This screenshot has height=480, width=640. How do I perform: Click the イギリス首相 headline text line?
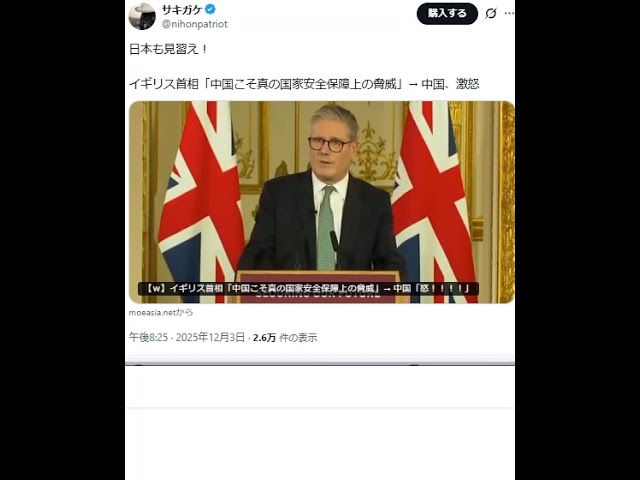(x=304, y=84)
